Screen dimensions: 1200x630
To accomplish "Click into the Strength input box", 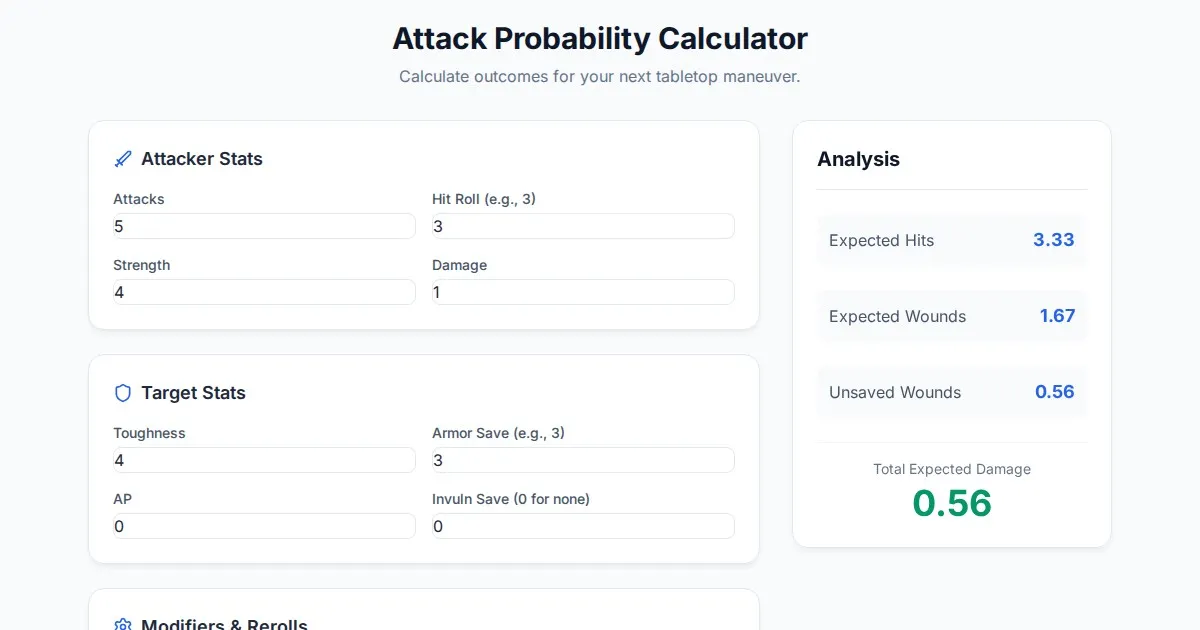I will [264, 292].
